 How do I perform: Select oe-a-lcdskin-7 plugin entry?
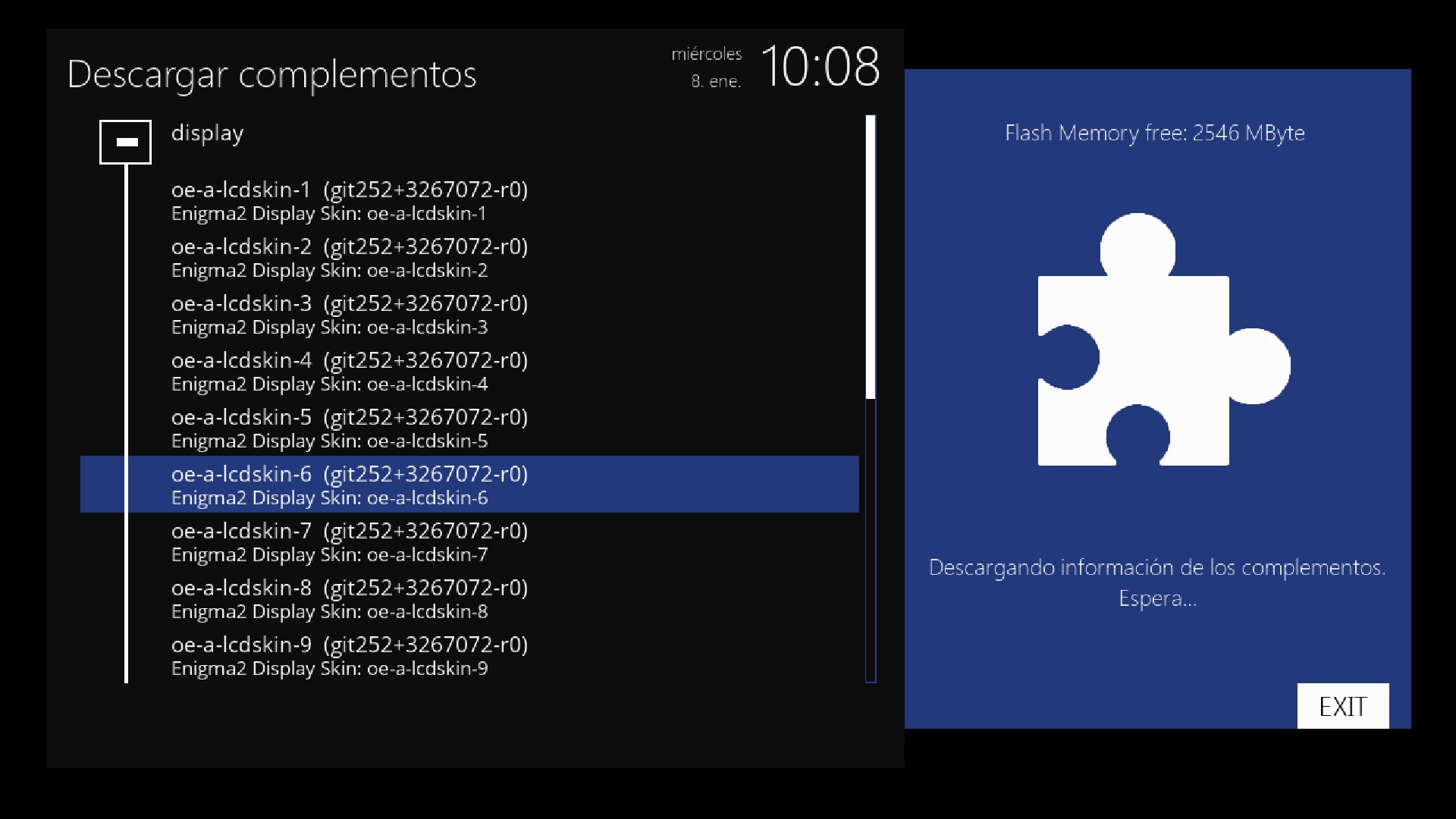[x=349, y=541]
